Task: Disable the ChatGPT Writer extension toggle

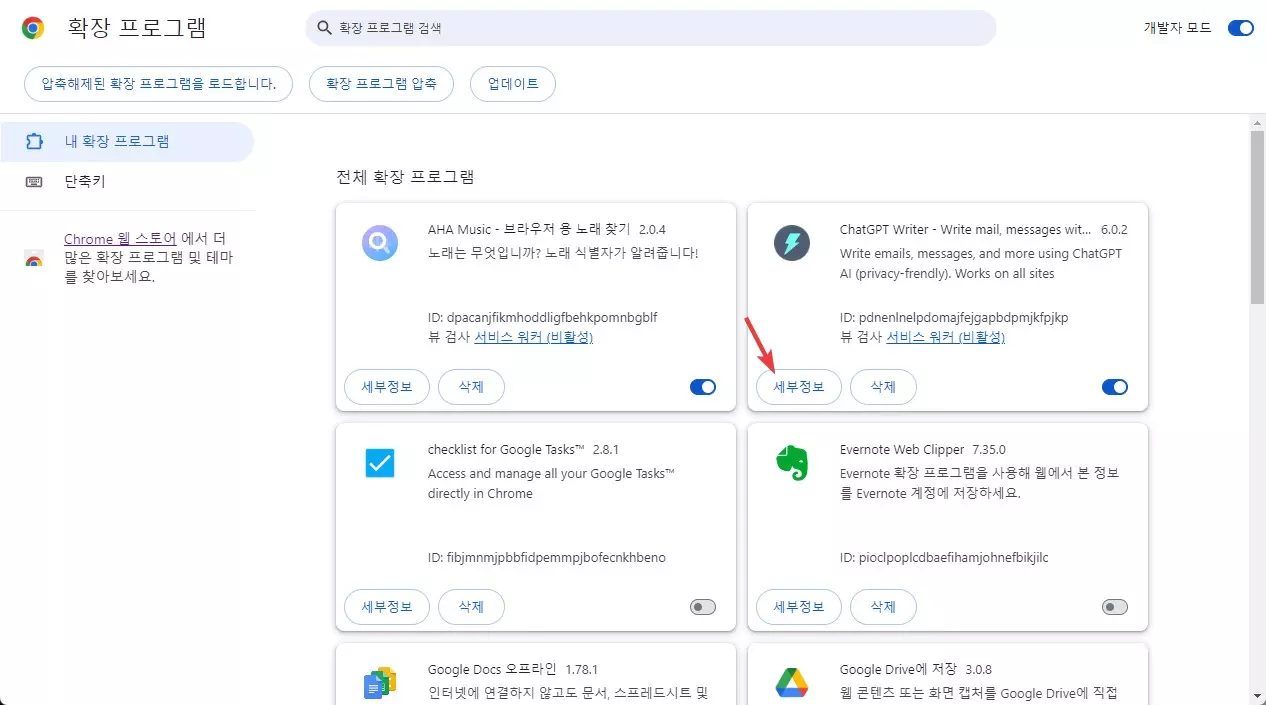Action: (x=1115, y=387)
